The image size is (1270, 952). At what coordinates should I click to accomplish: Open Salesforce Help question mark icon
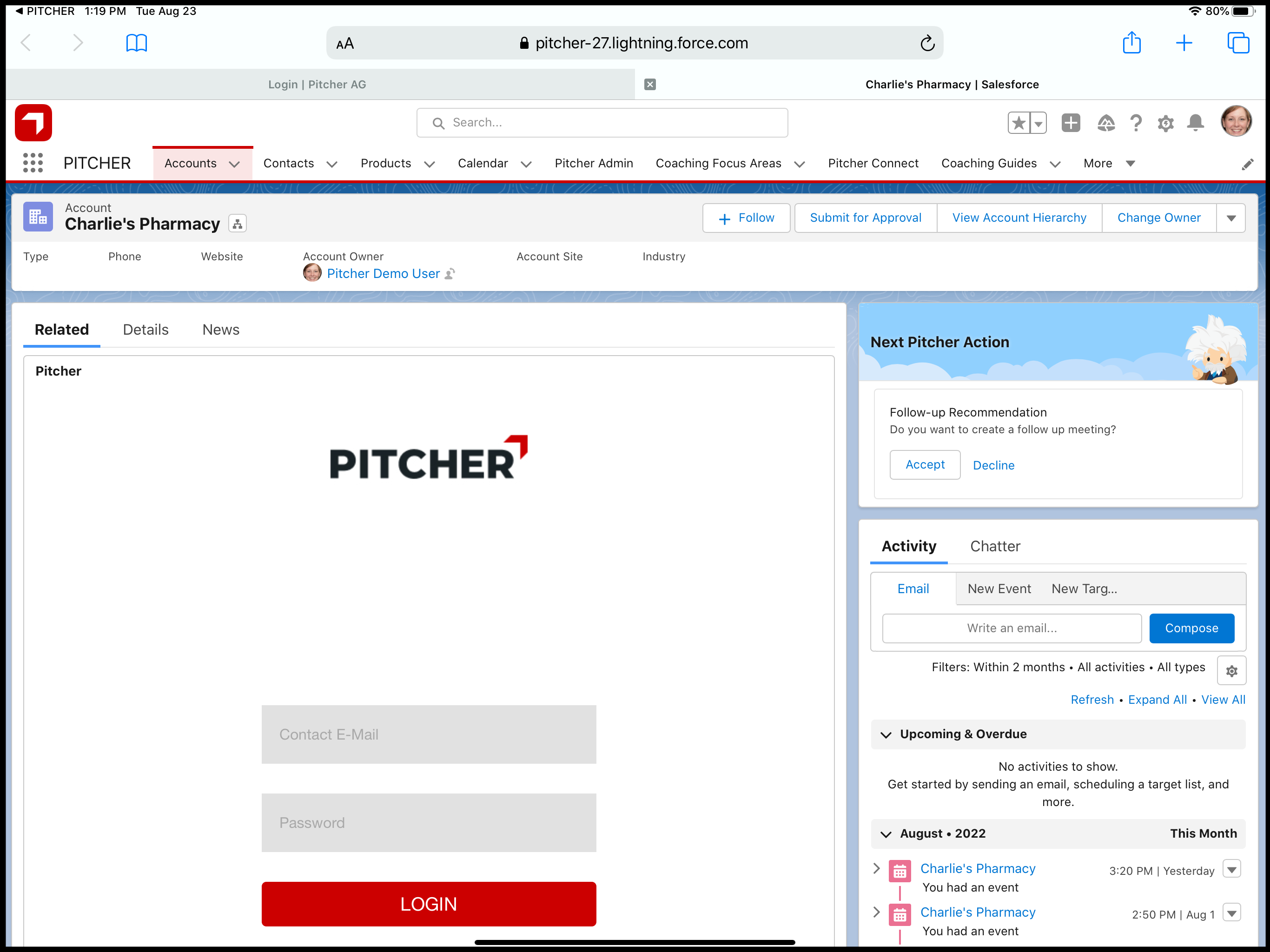(x=1135, y=123)
